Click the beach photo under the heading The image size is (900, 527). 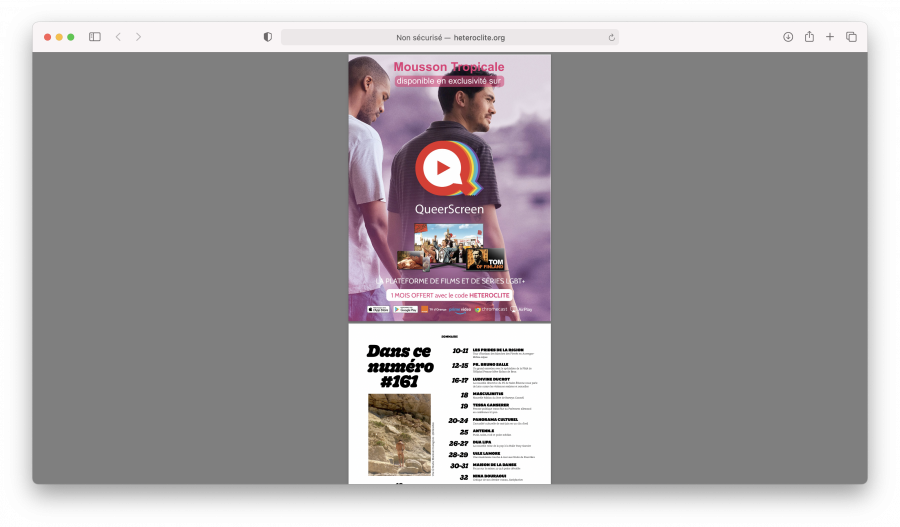coord(399,434)
